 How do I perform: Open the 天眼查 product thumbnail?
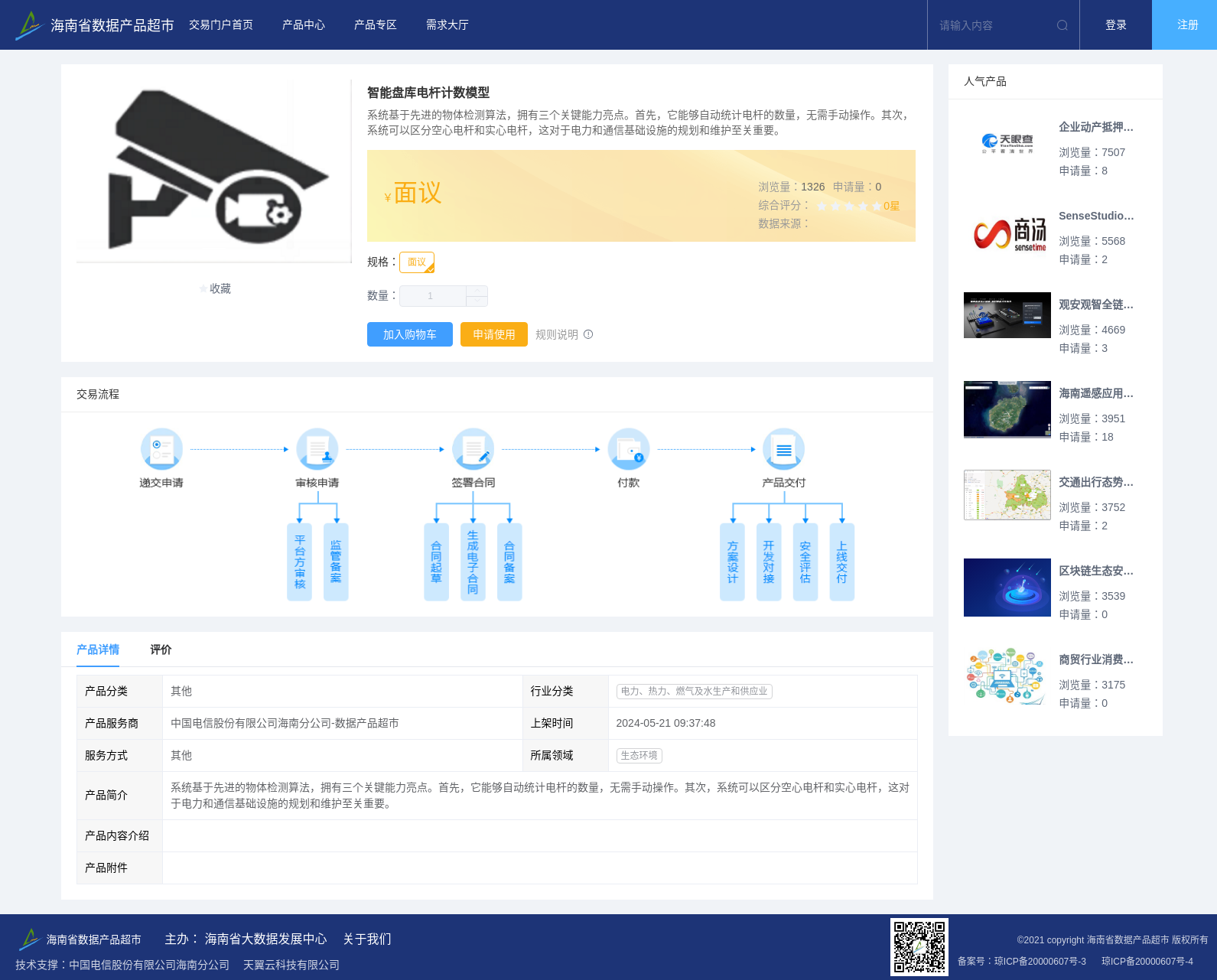(1007, 143)
